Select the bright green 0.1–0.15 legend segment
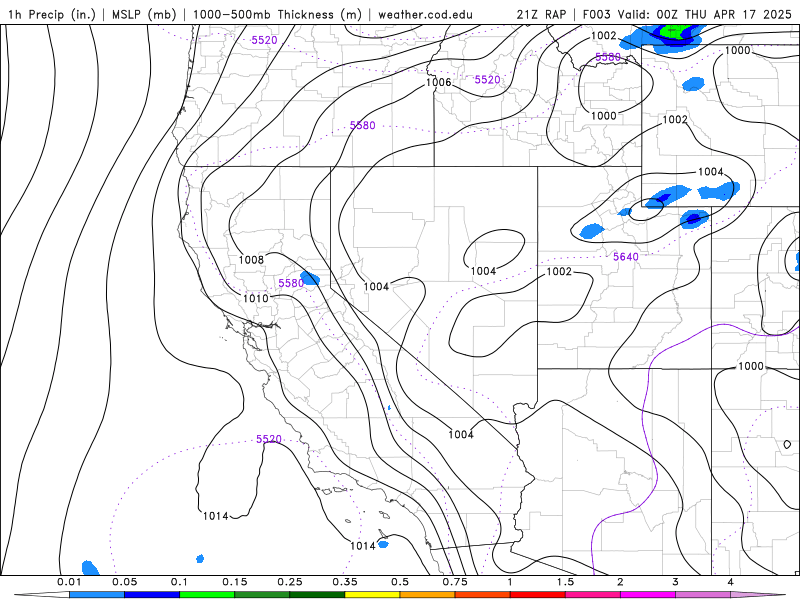This screenshot has height=600, width=800. pos(207,594)
